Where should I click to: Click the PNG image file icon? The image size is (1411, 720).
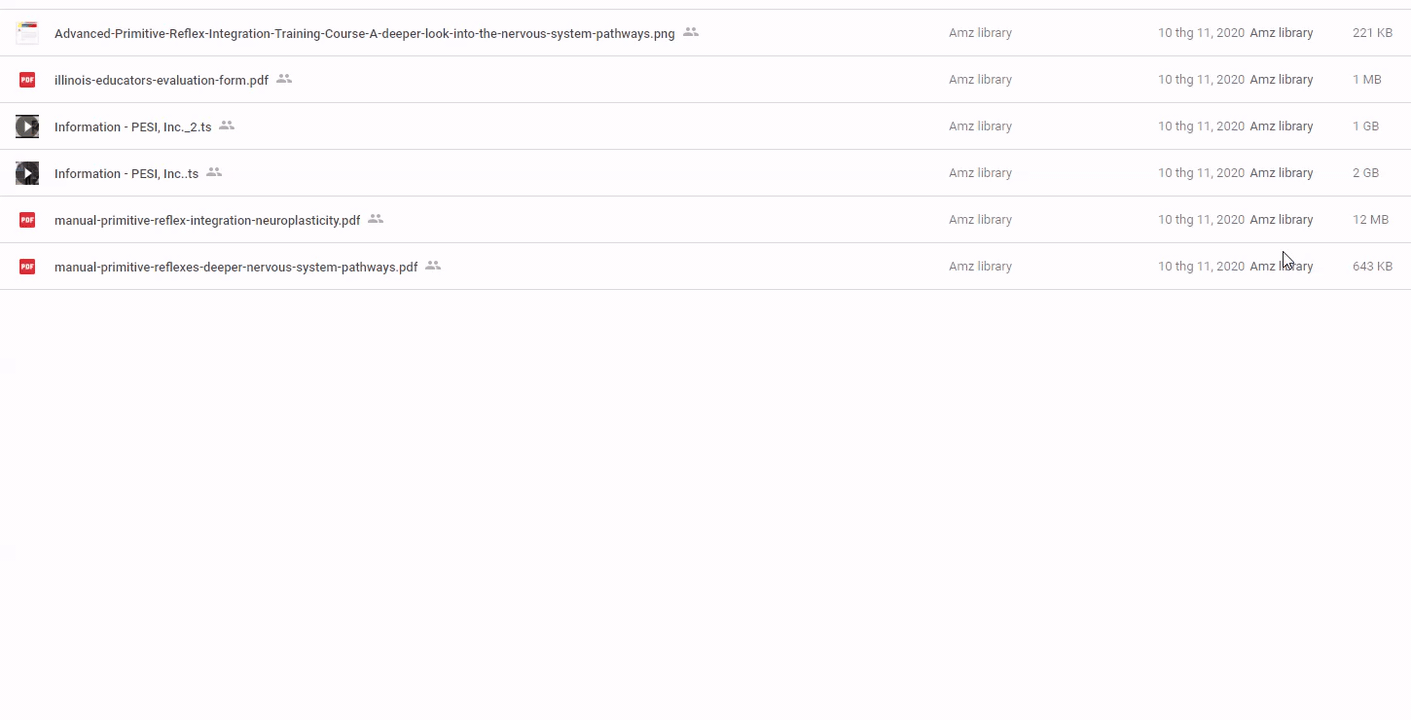point(27,33)
